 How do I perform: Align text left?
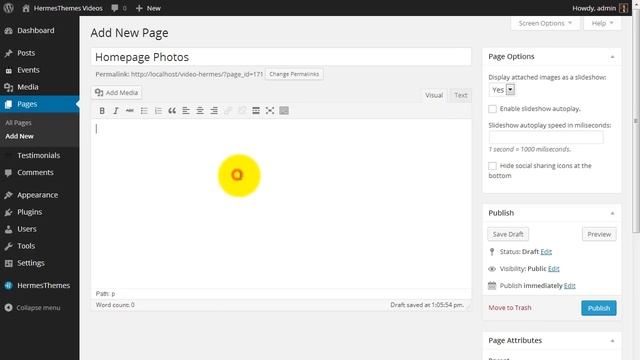point(186,111)
